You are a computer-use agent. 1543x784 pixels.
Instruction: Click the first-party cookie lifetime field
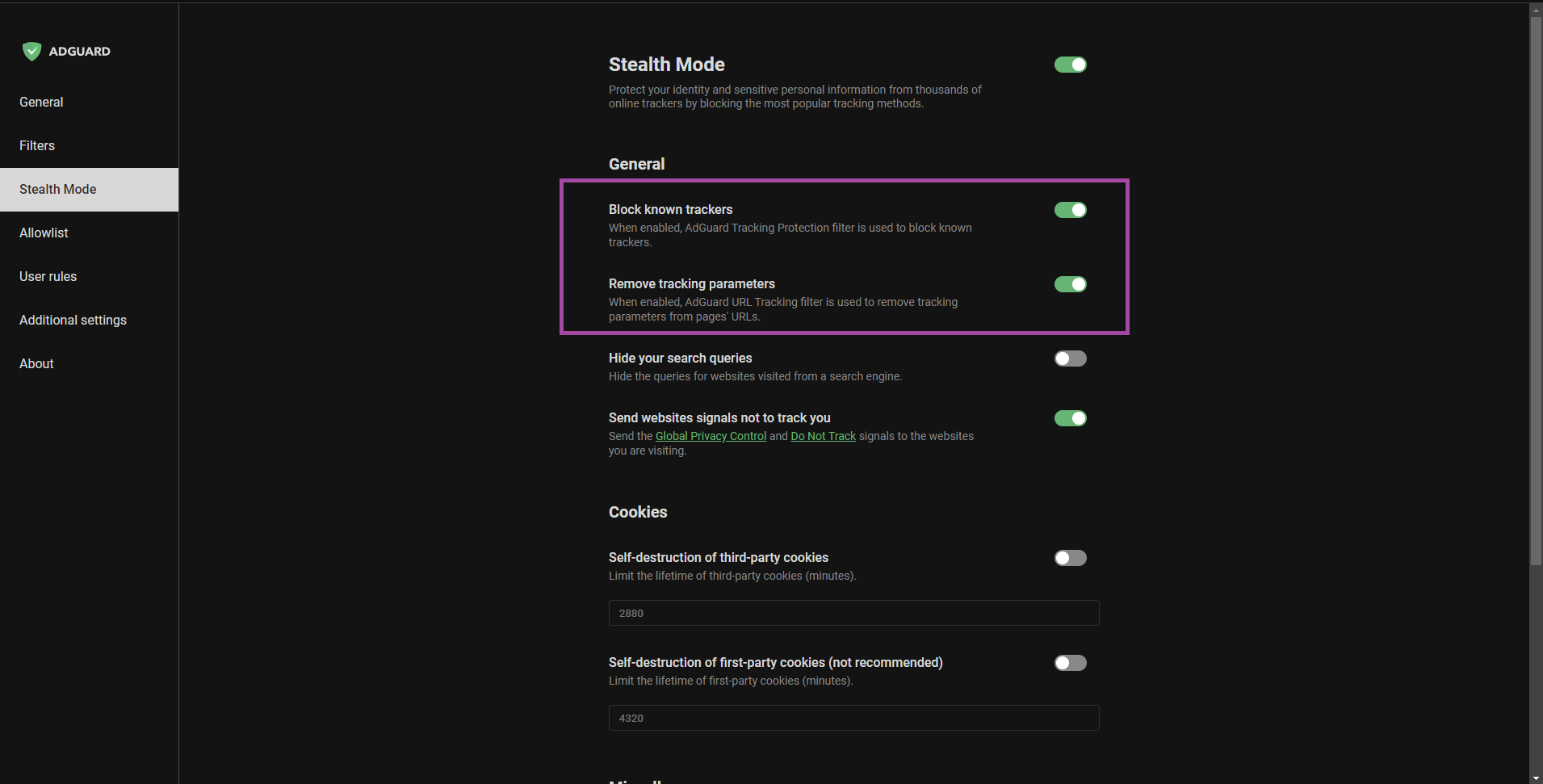pos(853,718)
